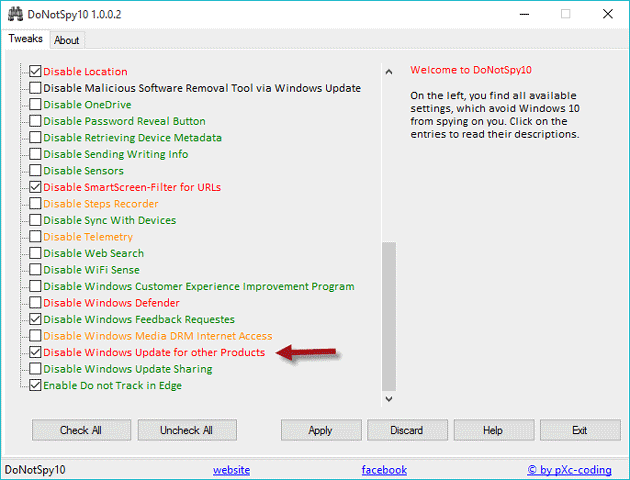Uncheck Disable Windows Feedback Requestes

(x=35, y=319)
